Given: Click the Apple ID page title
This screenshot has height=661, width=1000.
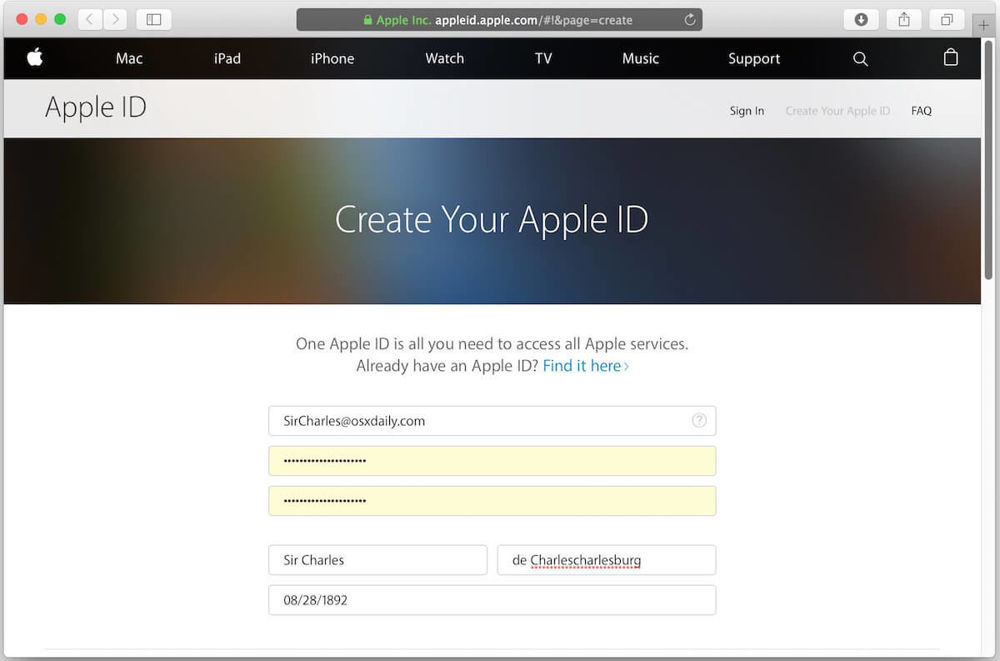Looking at the screenshot, I should pos(96,108).
